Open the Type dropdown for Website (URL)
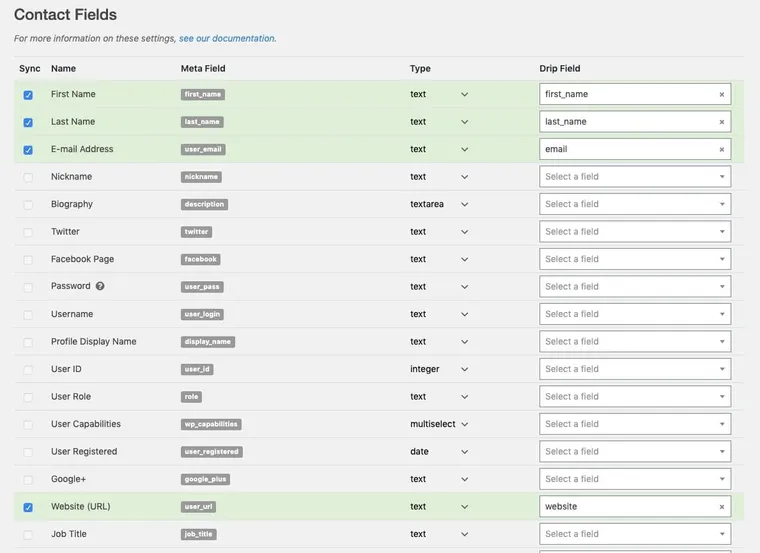This screenshot has height=553, width=760. tap(439, 506)
